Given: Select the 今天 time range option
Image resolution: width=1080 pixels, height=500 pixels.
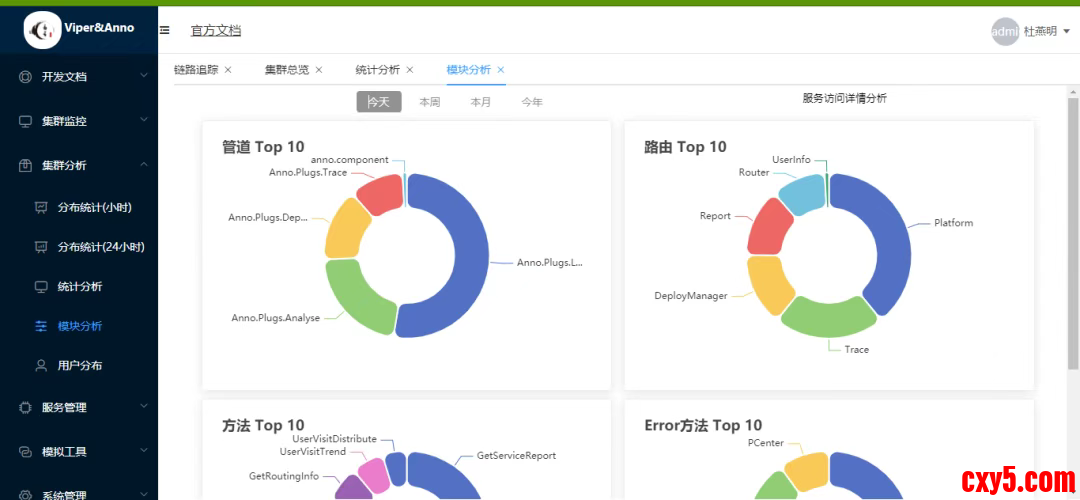Looking at the screenshot, I should click(x=379, y=102).
